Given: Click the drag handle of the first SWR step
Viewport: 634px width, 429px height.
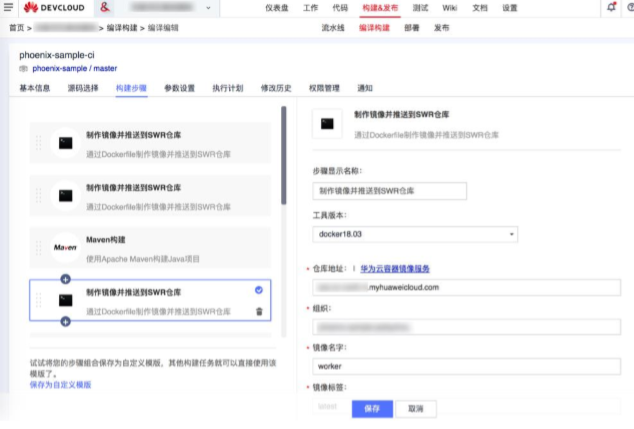Looking at the screenshot, I should [x=38, y=143].
